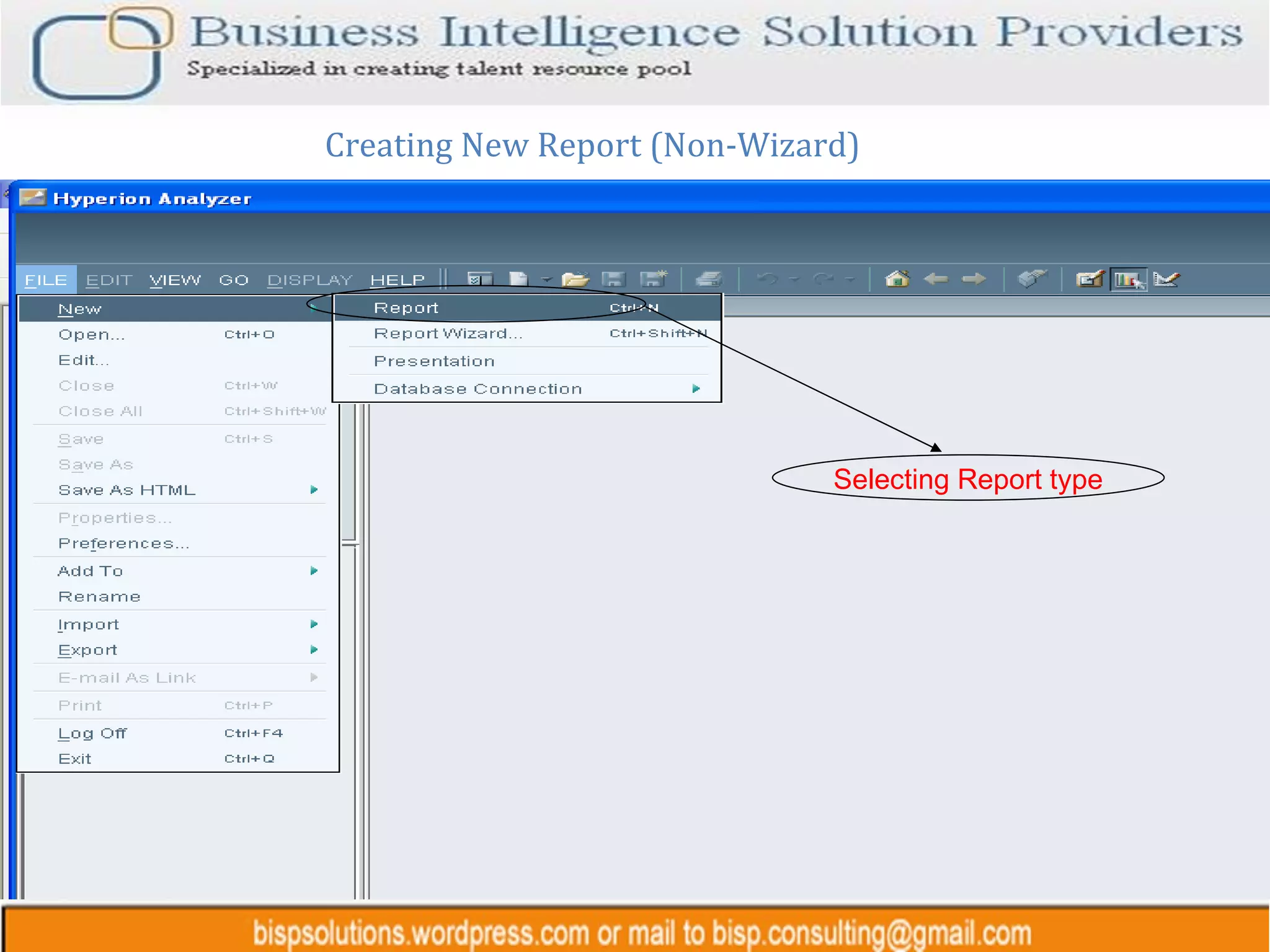Choose Exit from the File menu
1270x952 pixels.
(177, 759)
